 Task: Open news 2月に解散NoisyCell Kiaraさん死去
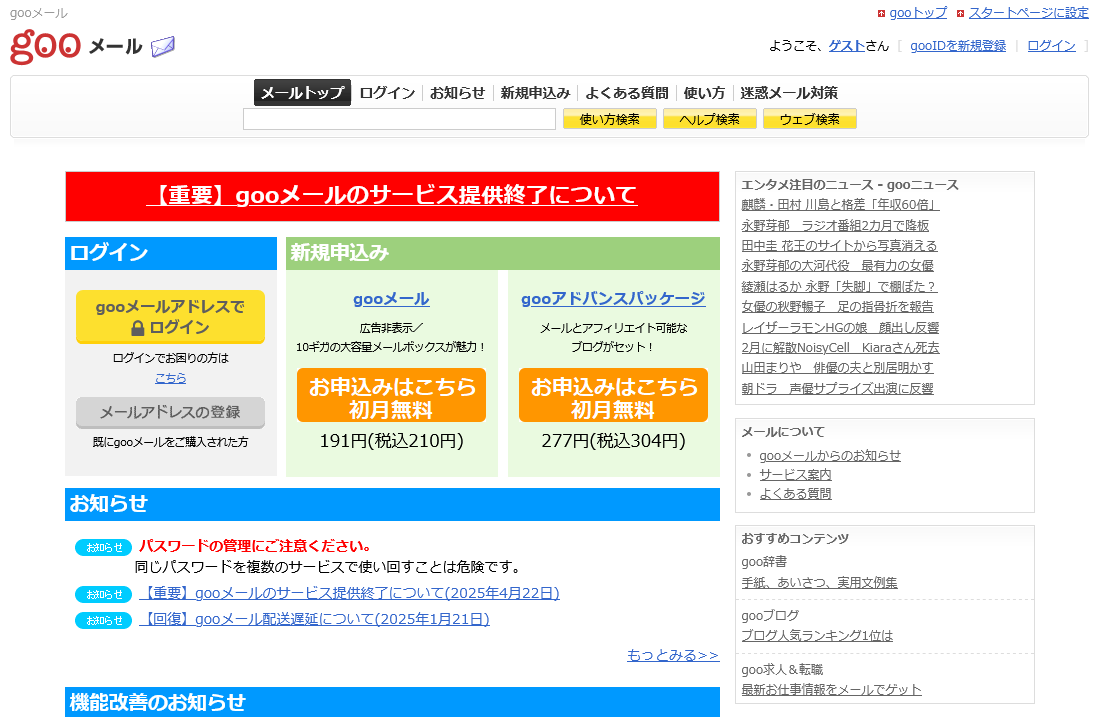[840, 348]
